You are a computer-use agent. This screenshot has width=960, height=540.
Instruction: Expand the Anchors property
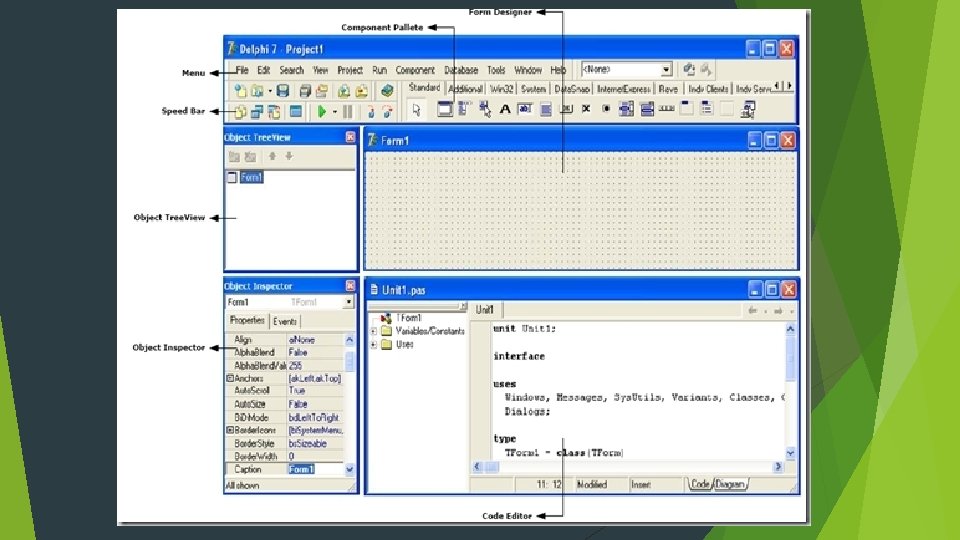click(230, 378)
